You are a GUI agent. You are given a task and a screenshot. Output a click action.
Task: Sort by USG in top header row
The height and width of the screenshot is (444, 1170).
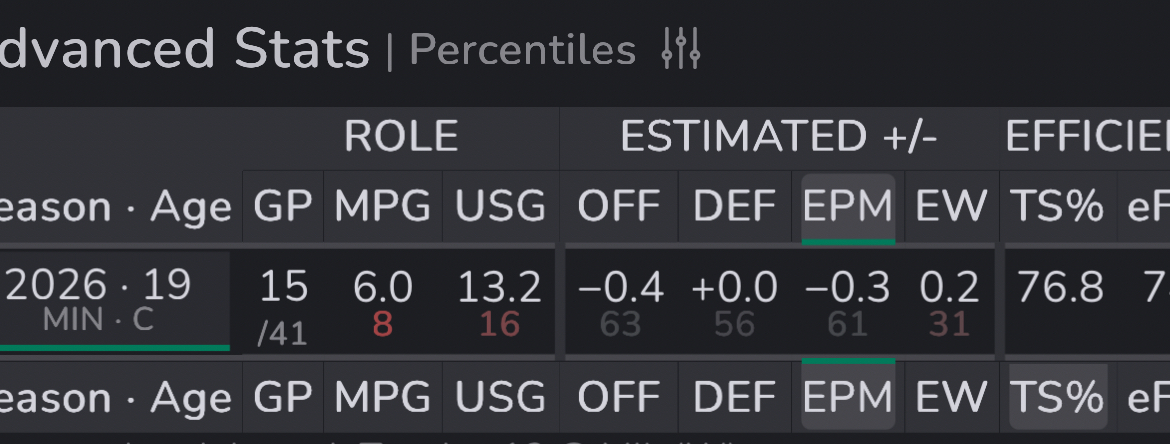(x=500, y=207)
